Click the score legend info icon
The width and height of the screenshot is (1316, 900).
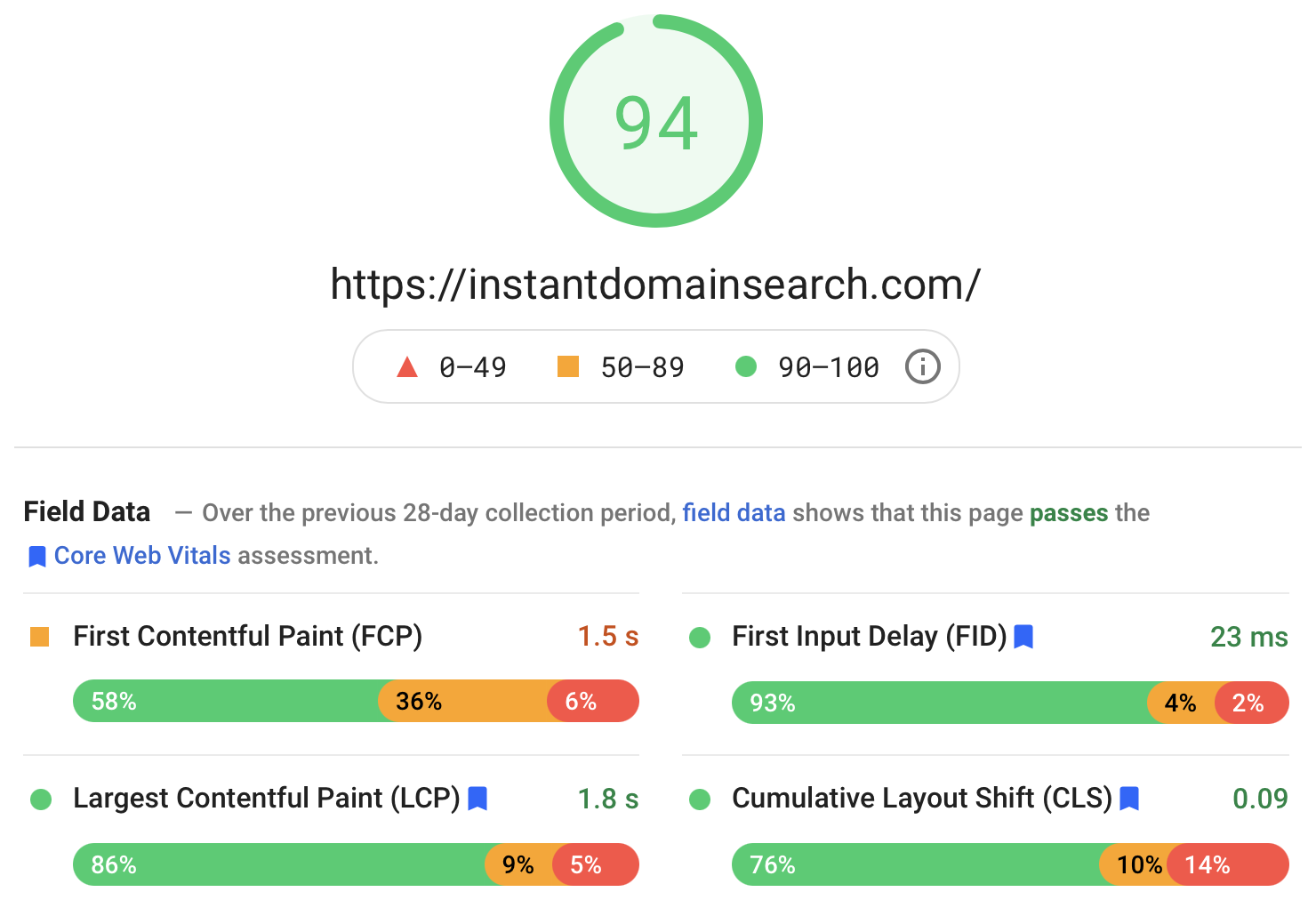pyautogui.click(x=922, y=366)
